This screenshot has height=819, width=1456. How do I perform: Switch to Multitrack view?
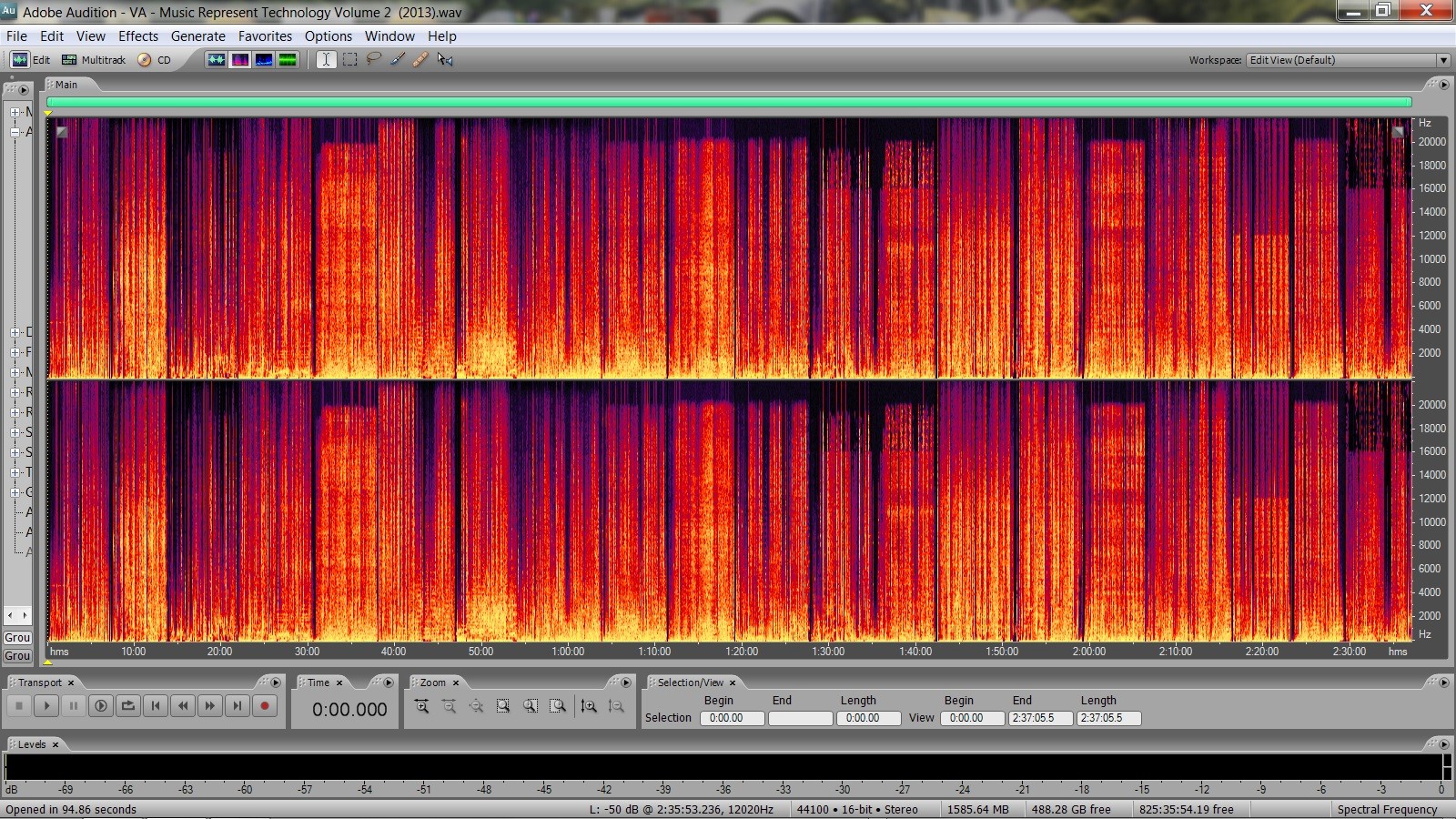click(94, 60)
